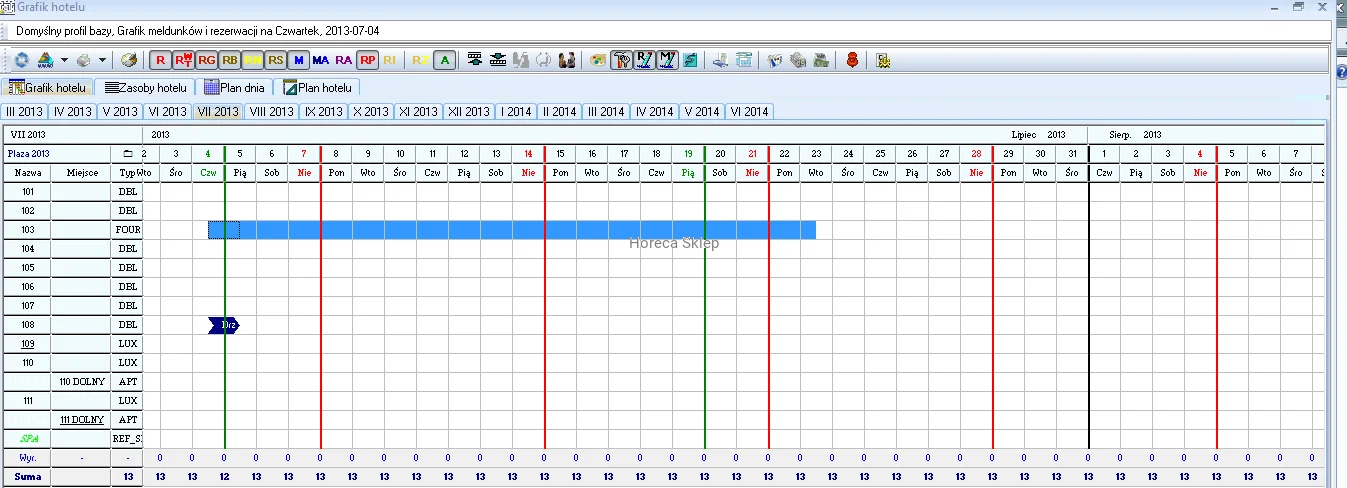
Task: Click the two people handshake icon
Action: tap(567, 60)
